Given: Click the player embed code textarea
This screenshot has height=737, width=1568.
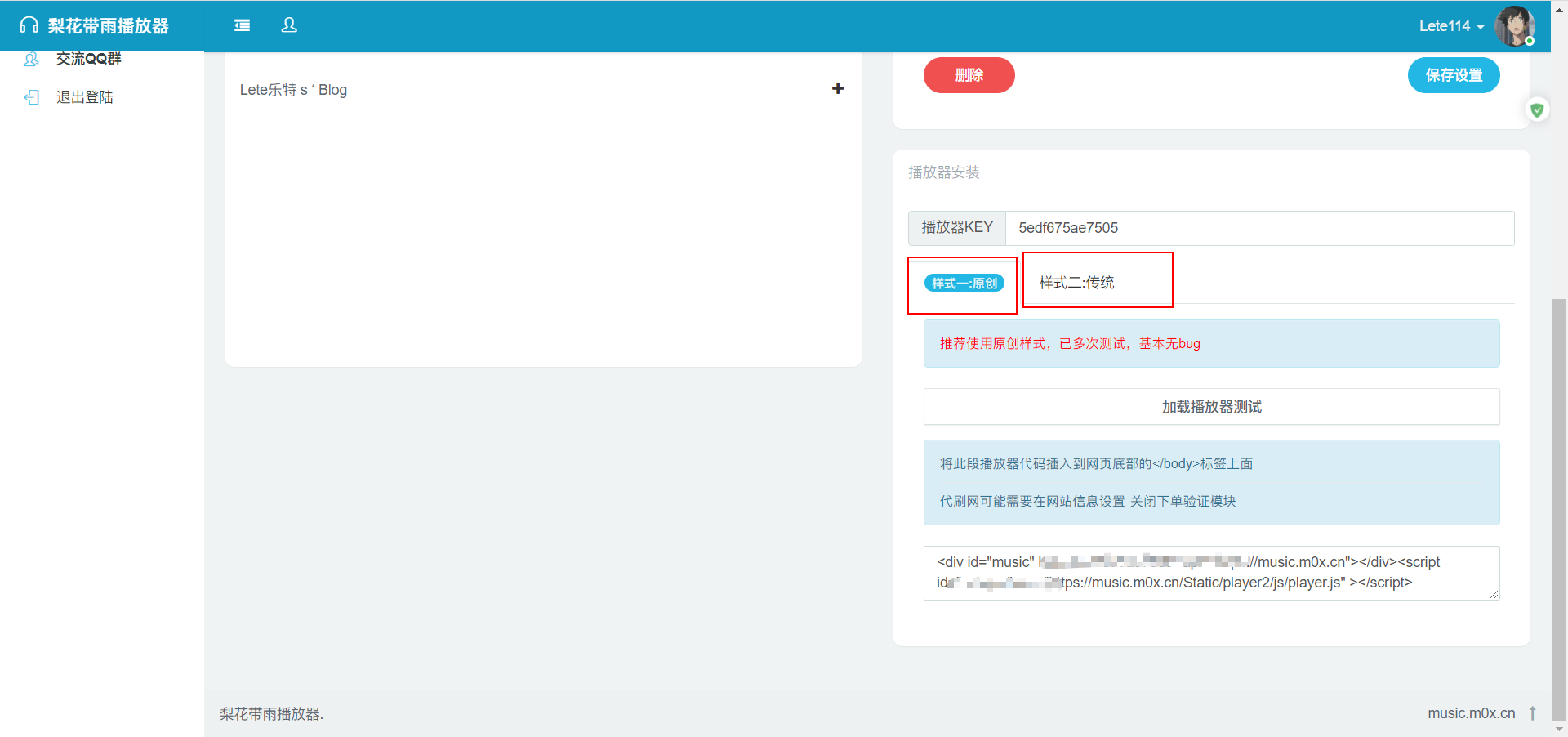Looking at the screenshot, I should [x=1212, y=573].
